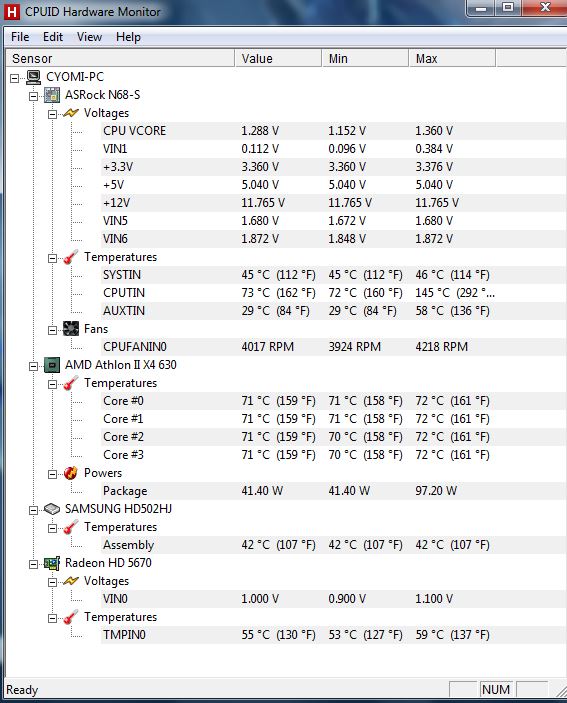Select the +3.3V row

[333, 167]
